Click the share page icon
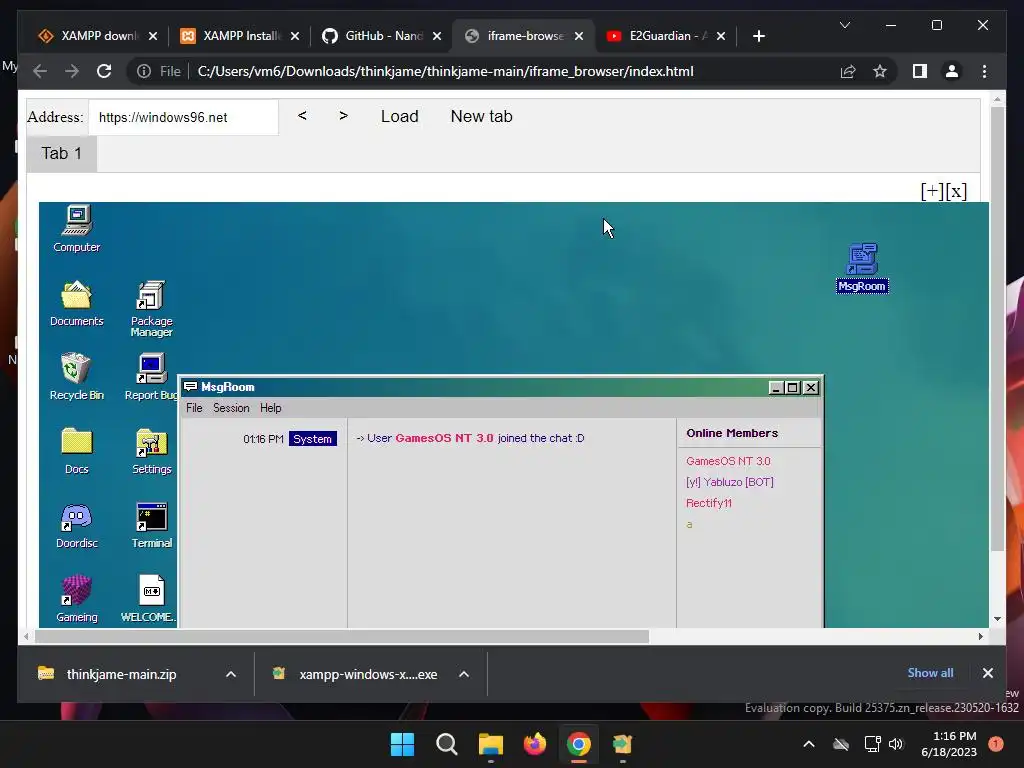This screenshot has height=768, width=1024. (848, 71)
